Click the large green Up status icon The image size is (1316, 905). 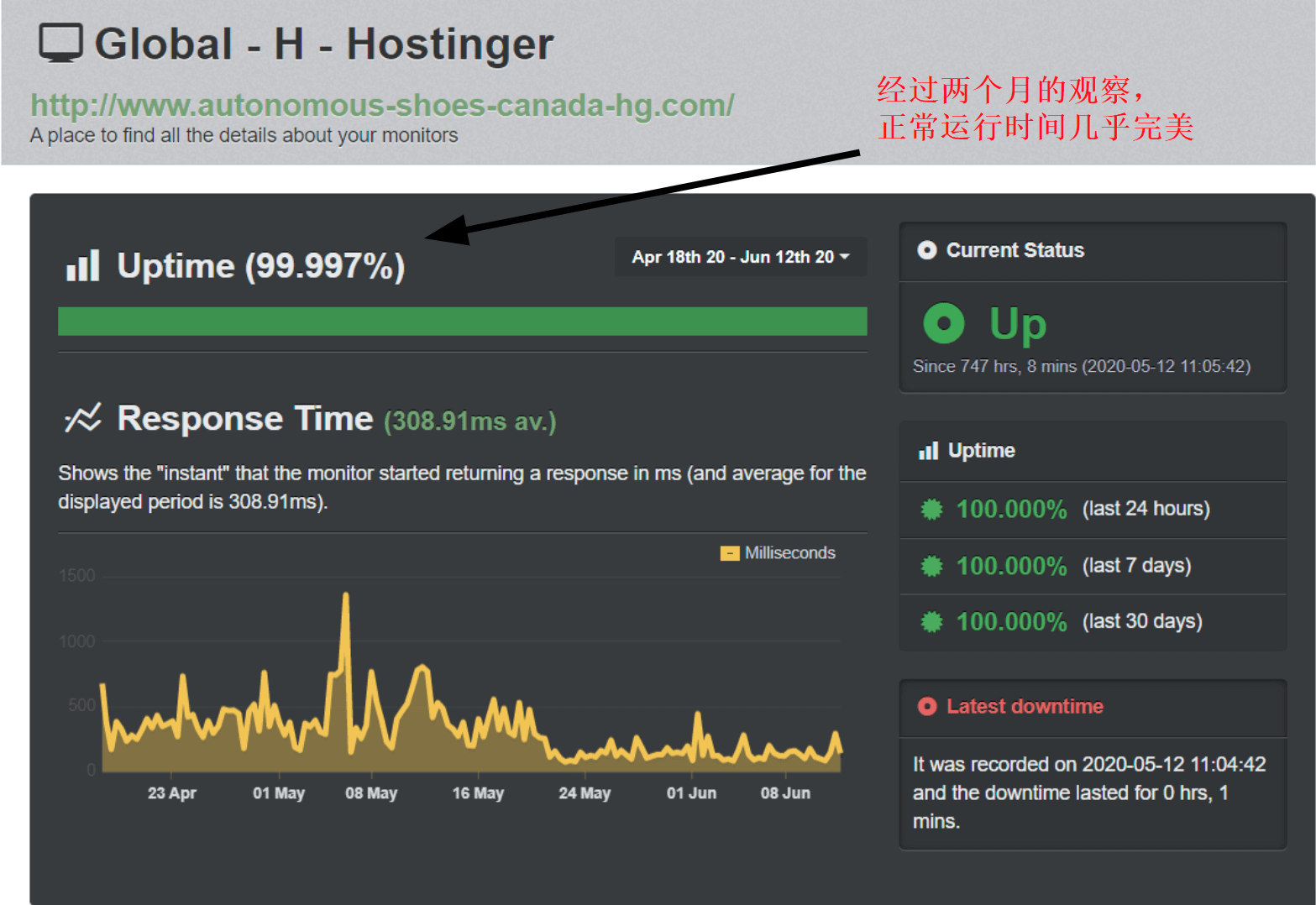[944, 323]
